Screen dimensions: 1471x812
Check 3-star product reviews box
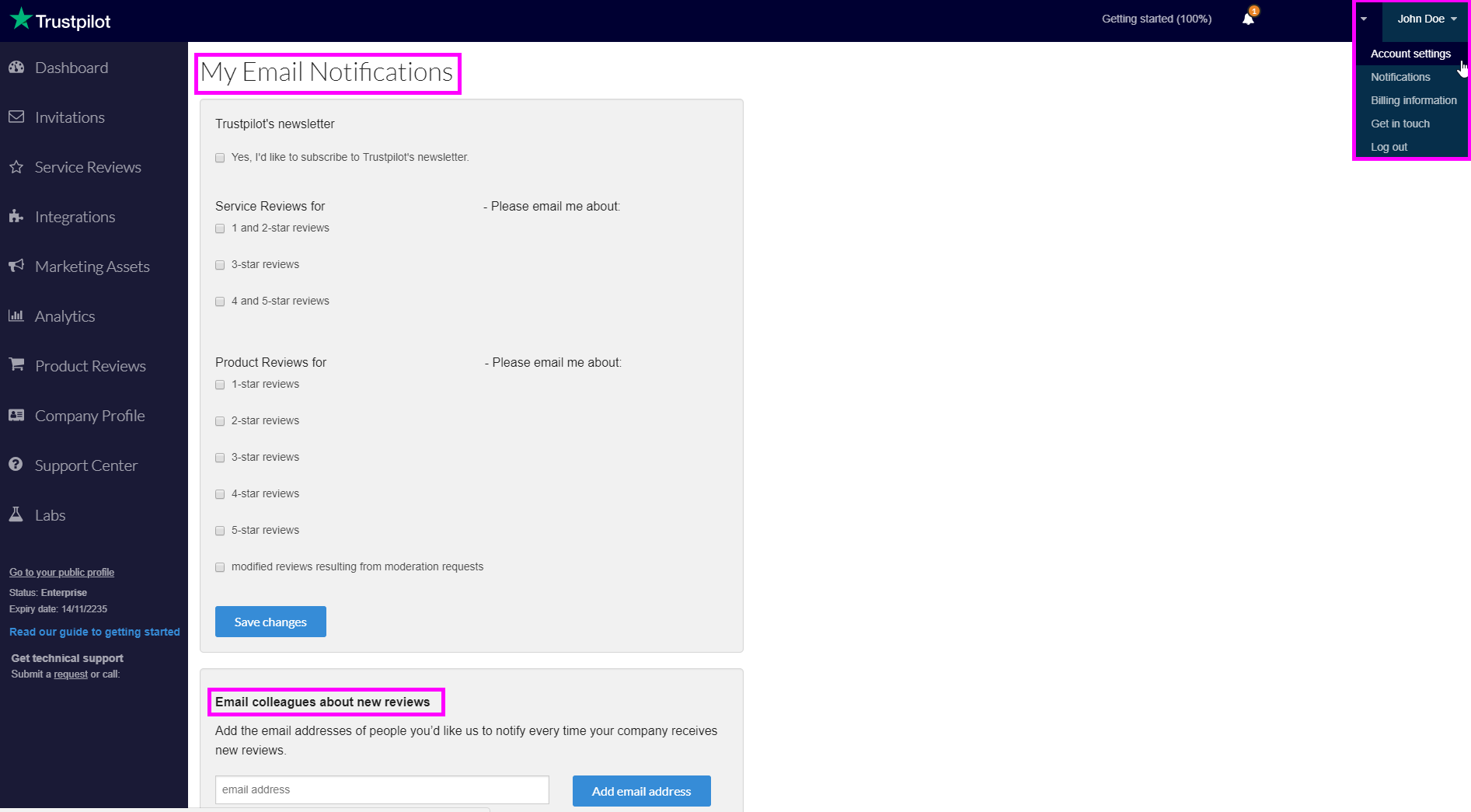point(220,458)
